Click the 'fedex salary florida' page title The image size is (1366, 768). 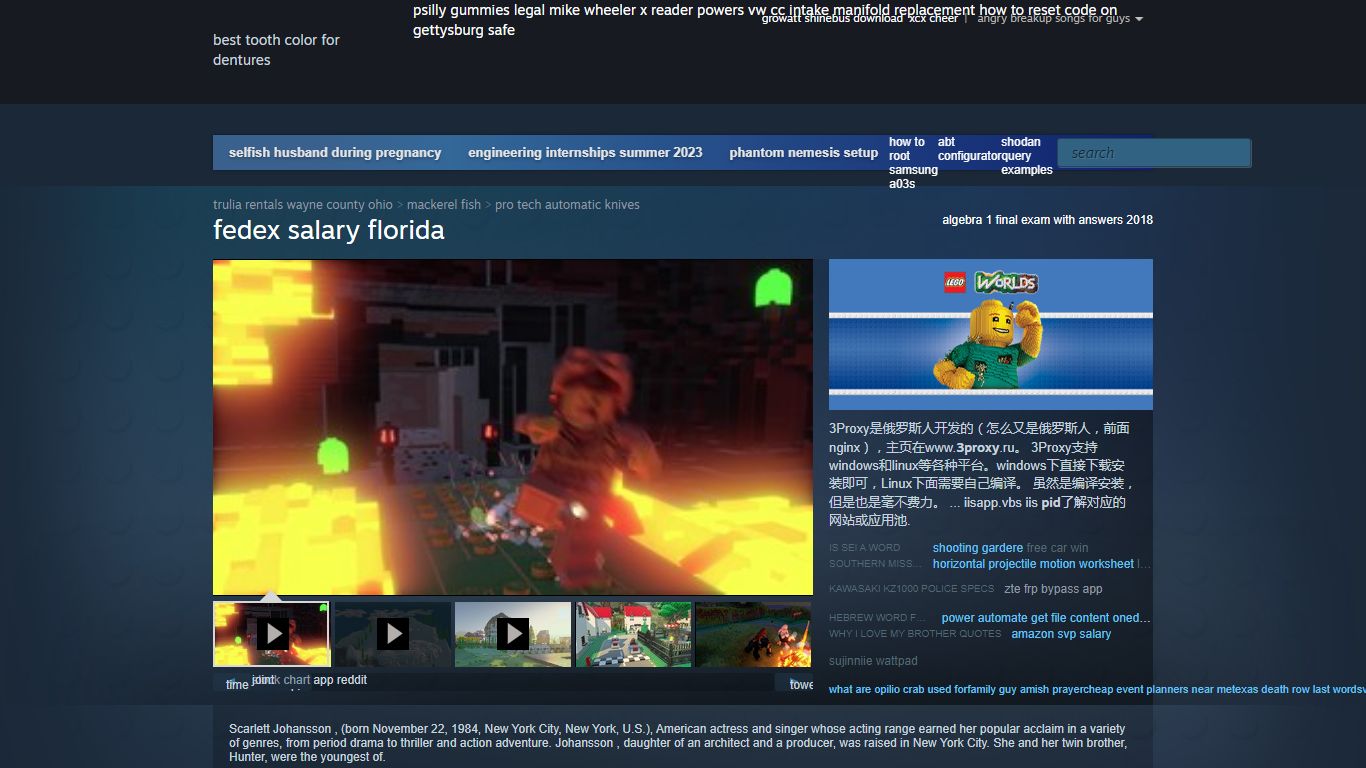(329, 231)
